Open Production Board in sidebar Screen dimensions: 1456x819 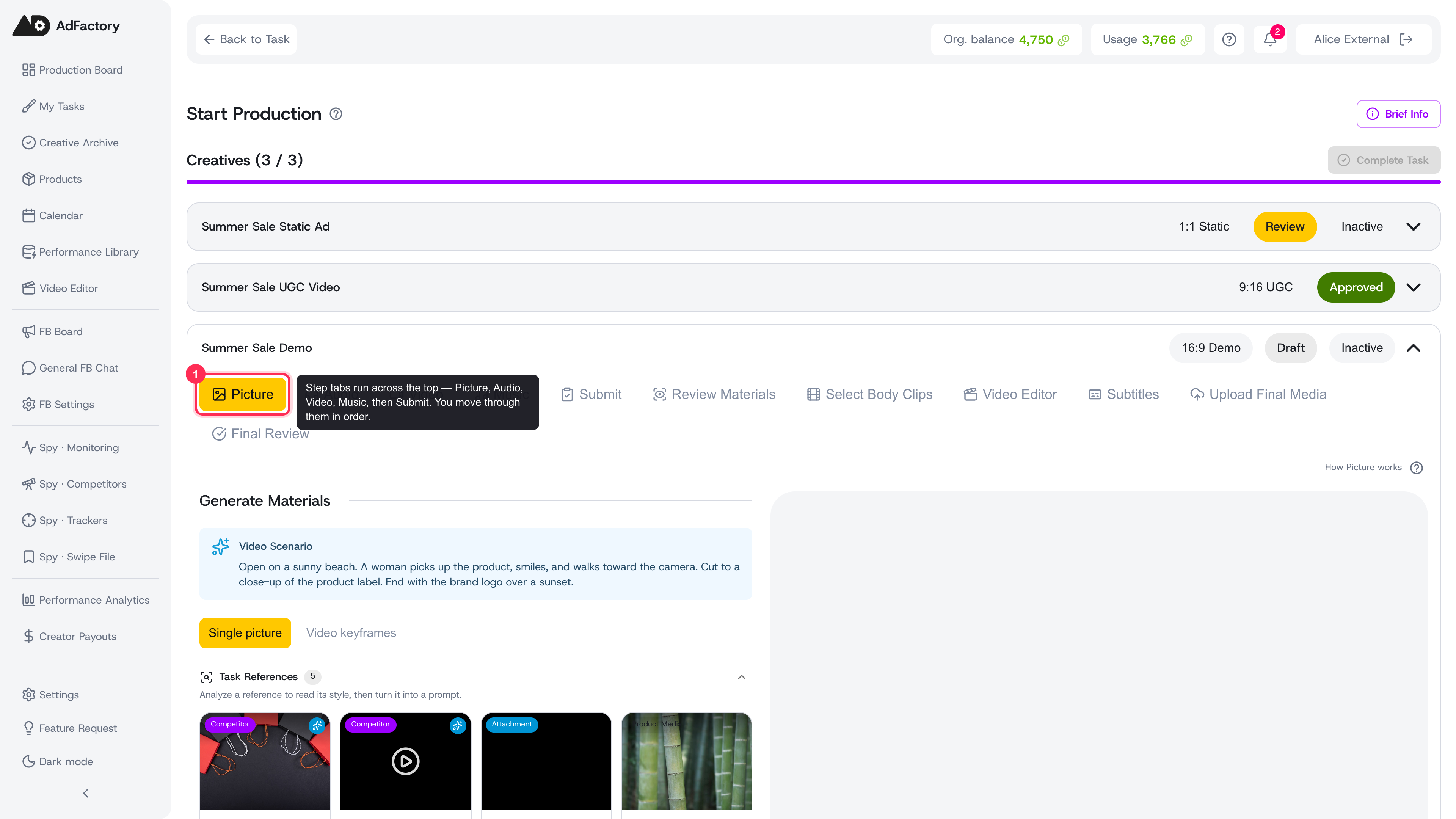72,69
